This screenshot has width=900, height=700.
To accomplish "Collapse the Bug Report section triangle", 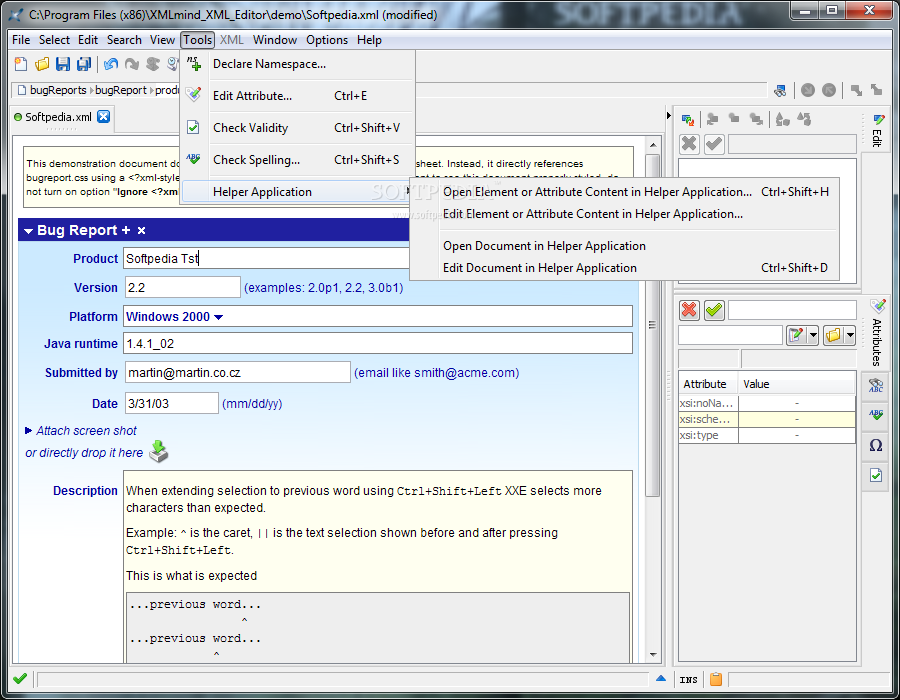I will (x=28, y=231).
